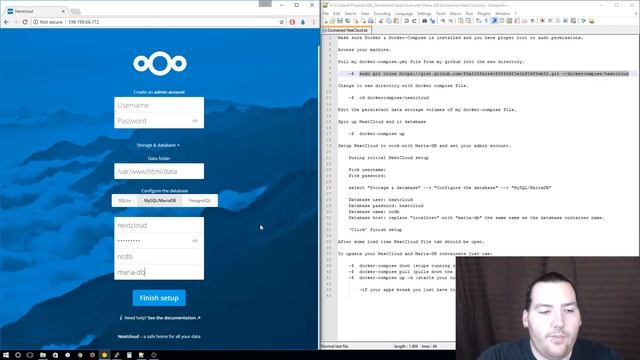Click the Not secure site info indicator

pyautogui.click(x=48, y=22)
